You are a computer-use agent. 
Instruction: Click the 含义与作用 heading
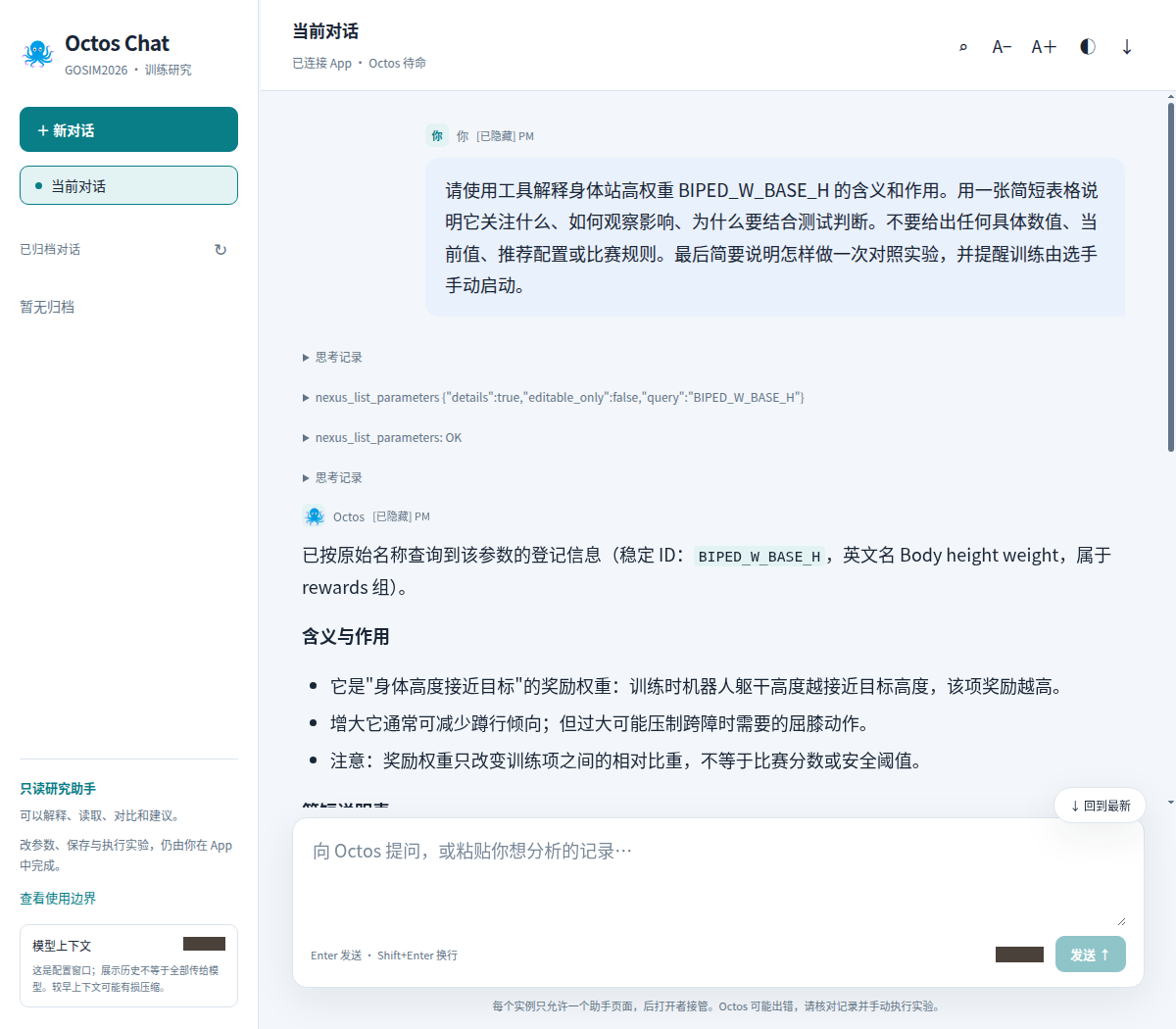coord(345,637)
